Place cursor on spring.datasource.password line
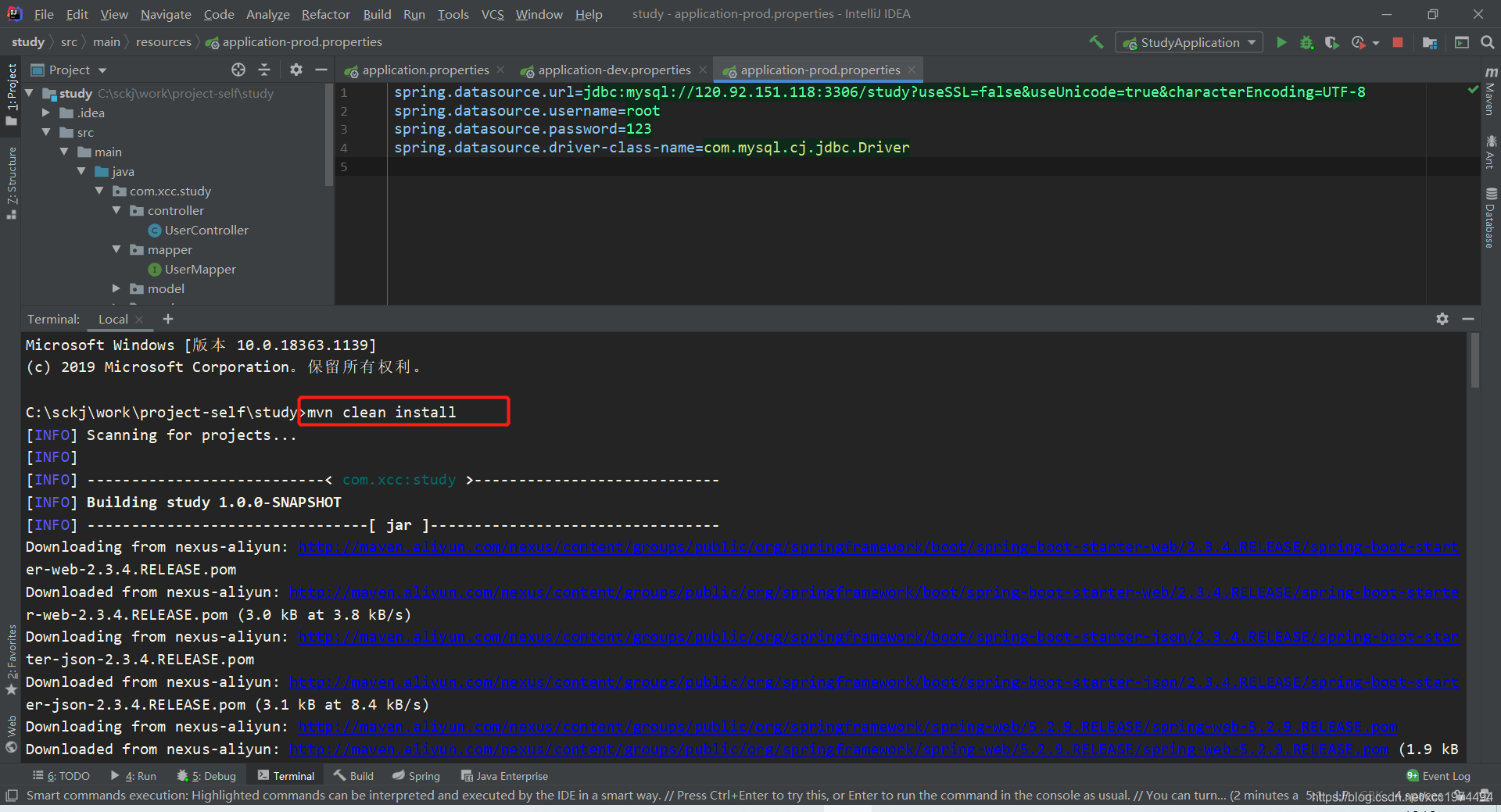Image resolution: width=1501 pixels, height=812 pixels. pos(522,129)
